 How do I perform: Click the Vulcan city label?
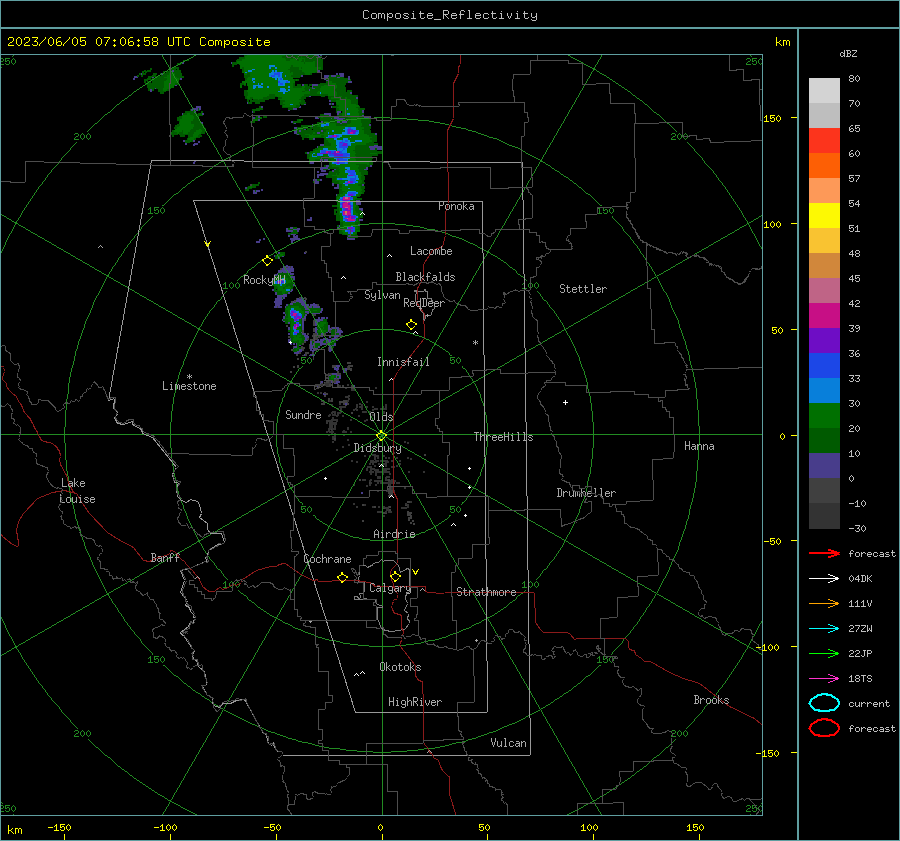508,743
